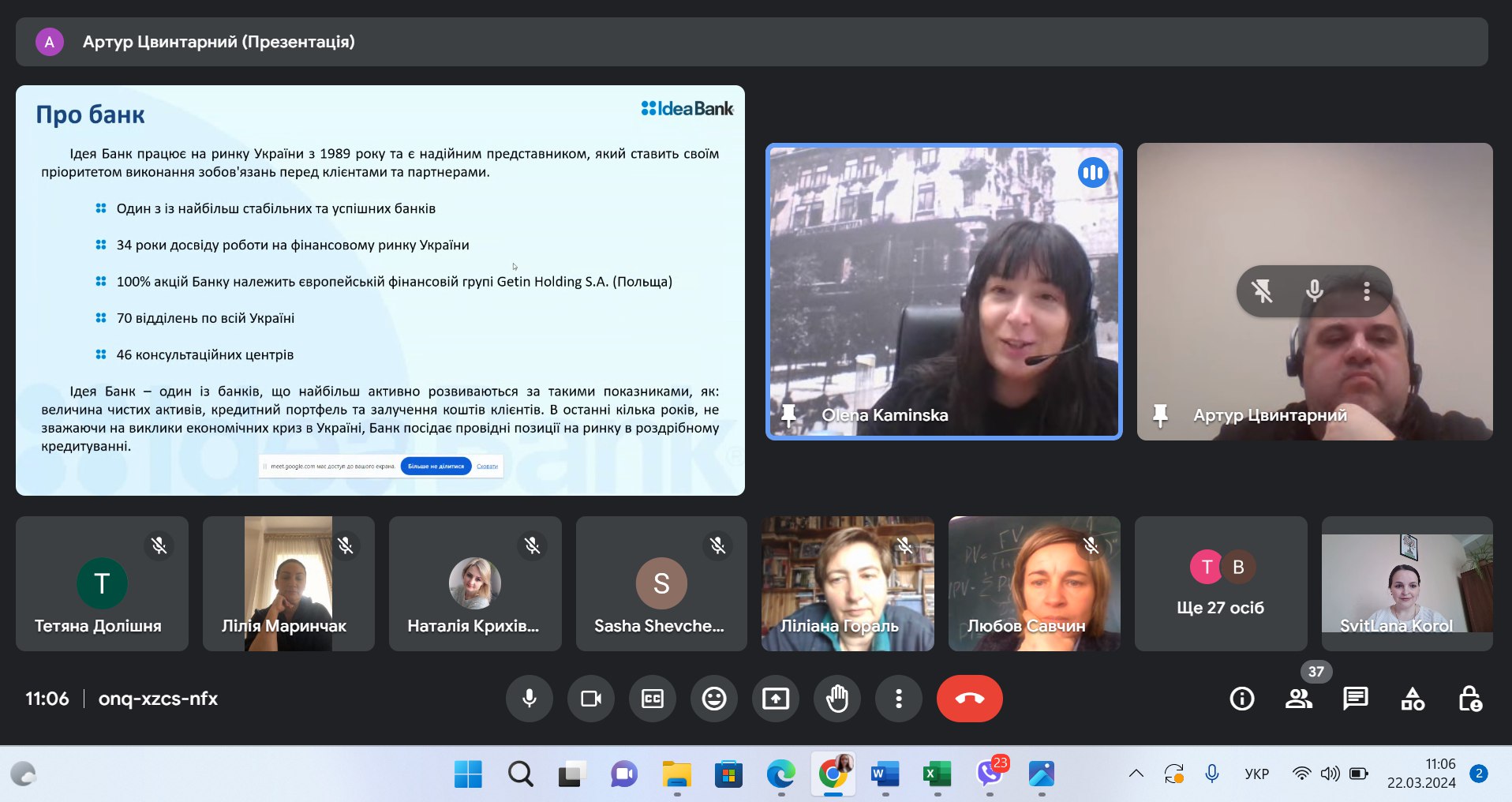Open three-dot menu on Артур Цвинтарний's tile
The width and height of the screenshot is (1512, 802).
[1367, 291]
